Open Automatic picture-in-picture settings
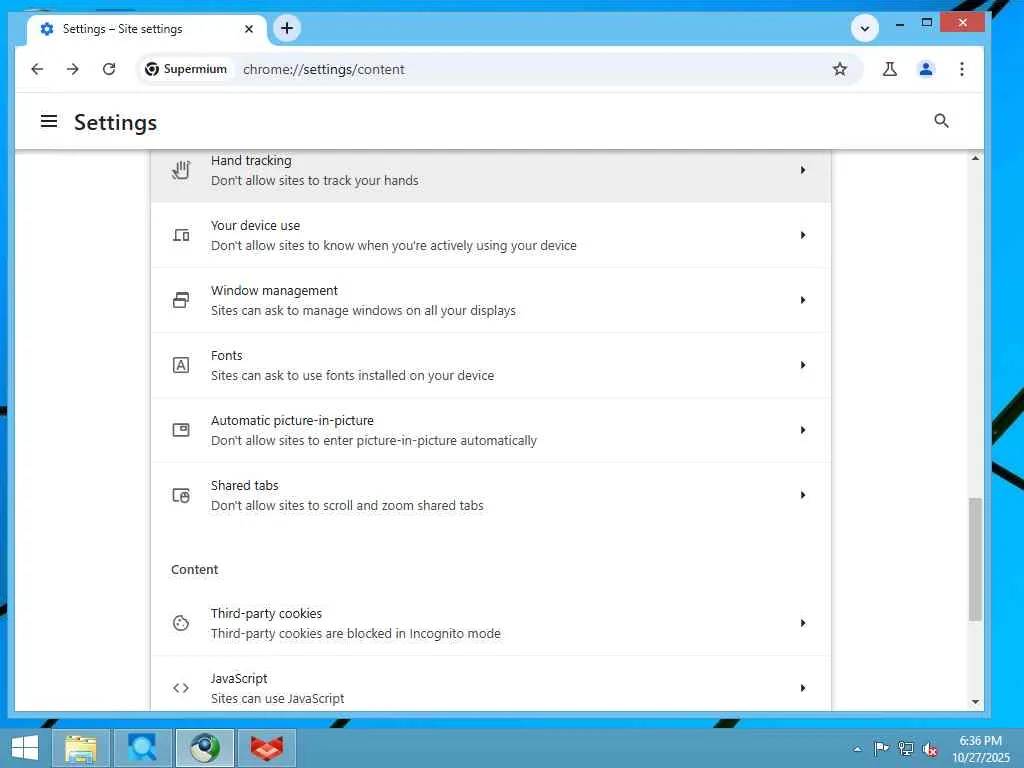1024x768 pixels. click(490, 430)
